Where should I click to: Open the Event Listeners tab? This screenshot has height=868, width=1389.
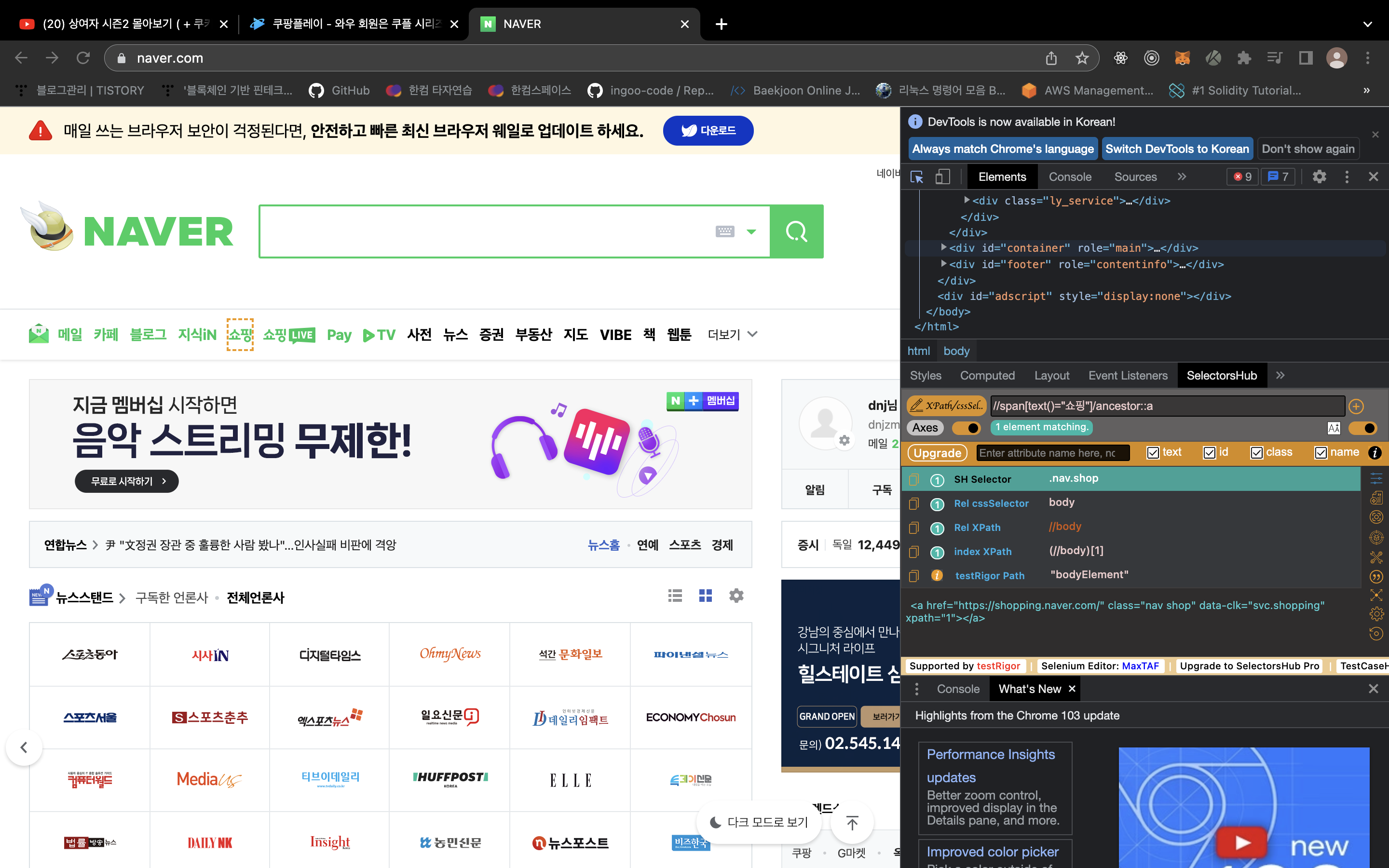point(1128,376)
